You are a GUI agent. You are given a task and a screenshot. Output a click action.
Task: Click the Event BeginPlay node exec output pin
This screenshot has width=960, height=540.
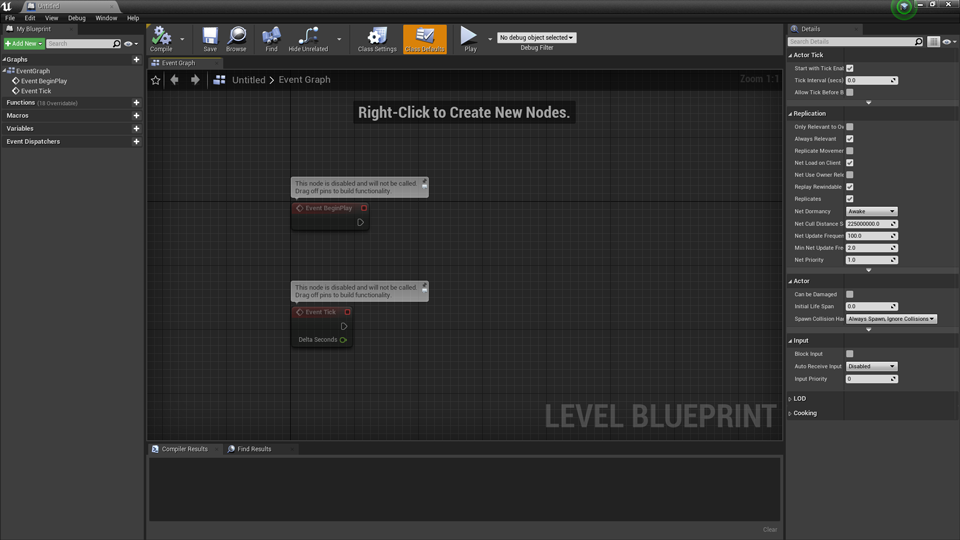[x=361, y=222]
